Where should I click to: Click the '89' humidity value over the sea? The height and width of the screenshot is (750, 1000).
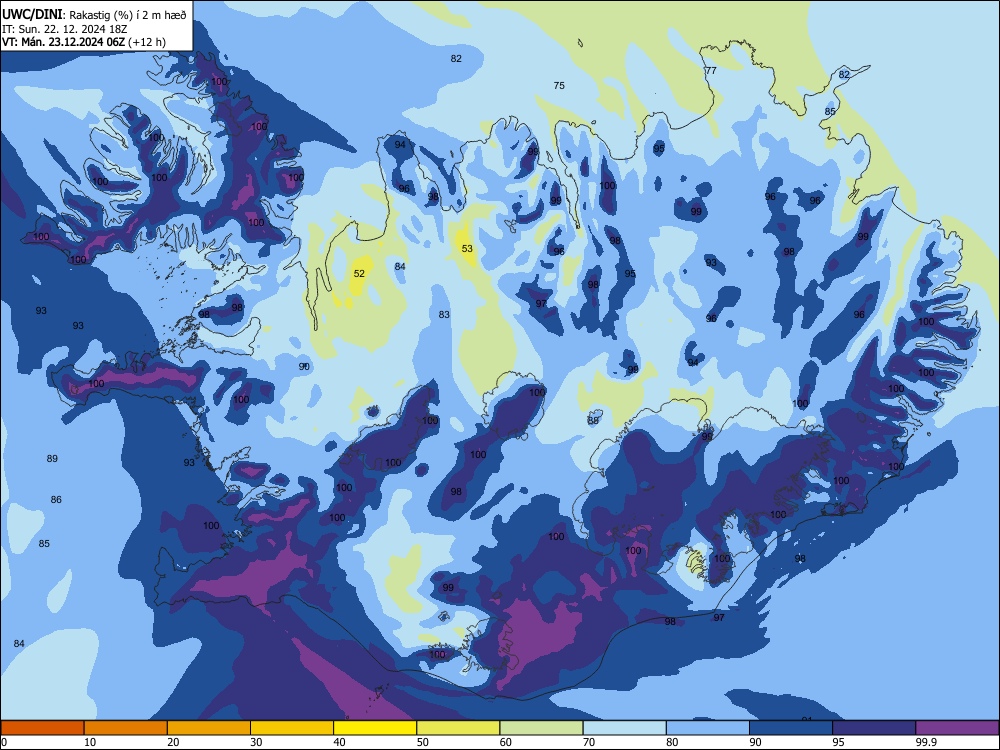click(52, 459)
